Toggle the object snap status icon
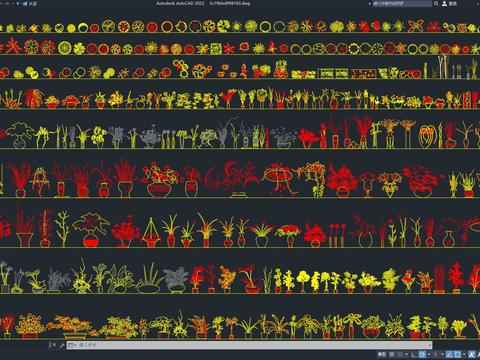Image resolution: width=480 pixels, height=360 pixels. [x=458, y=354]
